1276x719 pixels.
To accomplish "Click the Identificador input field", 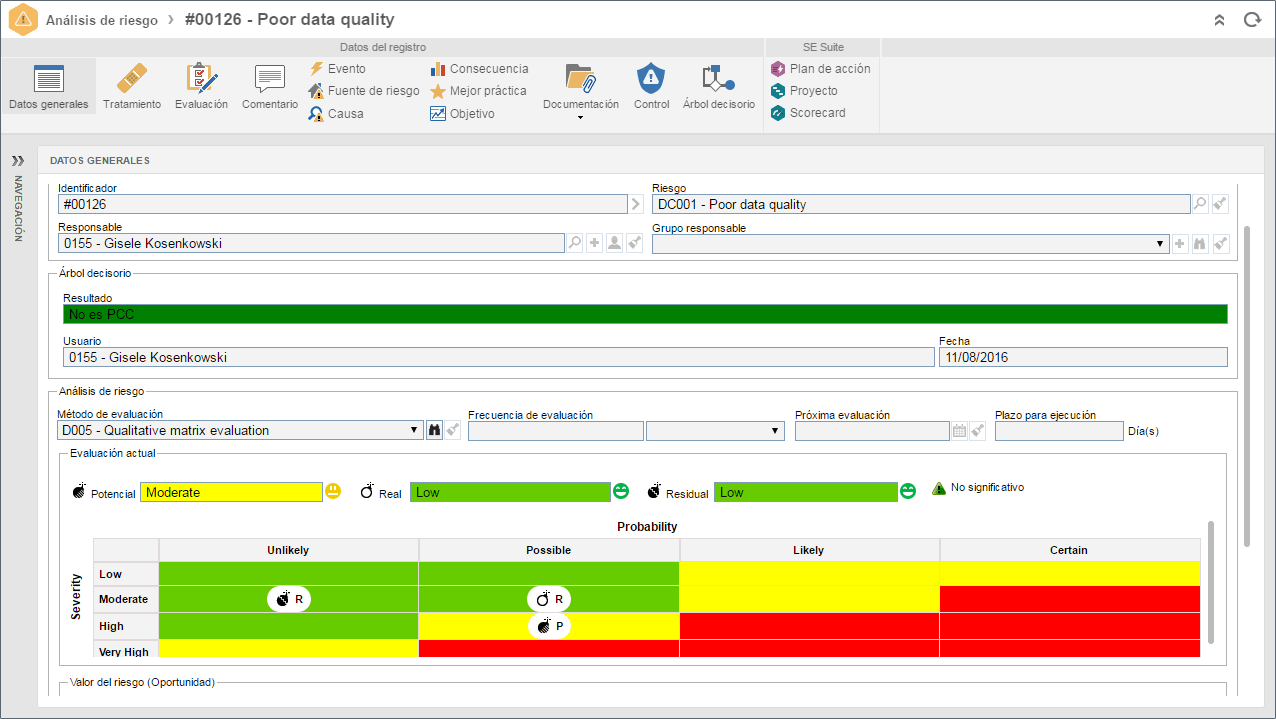I will 343,204.
